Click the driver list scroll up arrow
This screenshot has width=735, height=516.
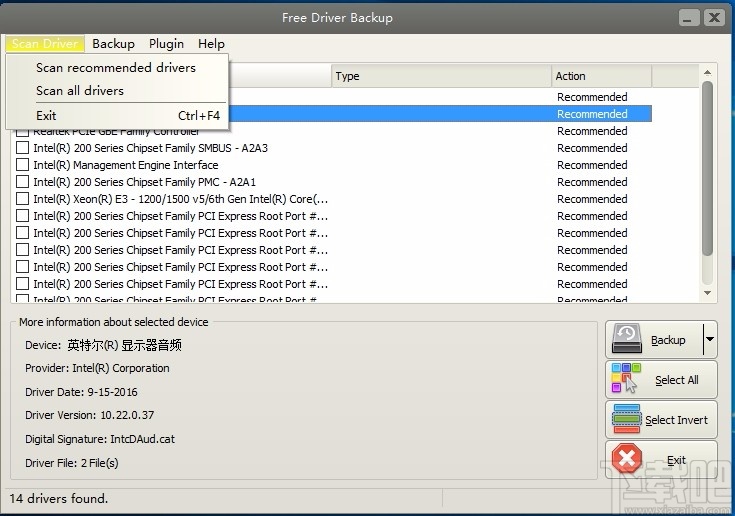[x=707, y=72]
